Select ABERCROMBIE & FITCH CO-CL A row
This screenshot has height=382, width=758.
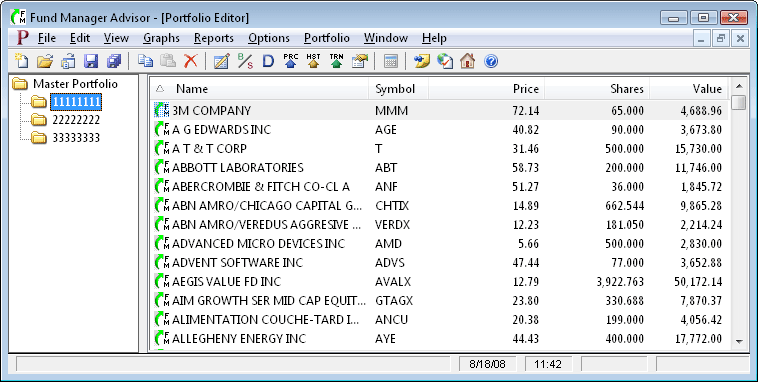[x=440, y=187]
